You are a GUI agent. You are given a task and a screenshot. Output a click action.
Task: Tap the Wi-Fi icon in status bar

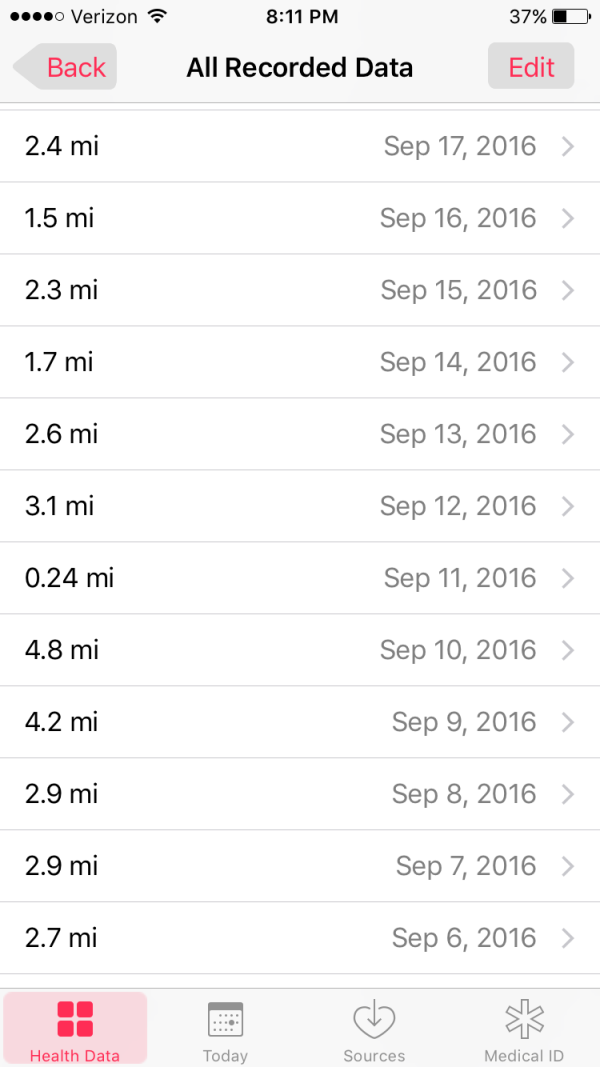point(156,17)
